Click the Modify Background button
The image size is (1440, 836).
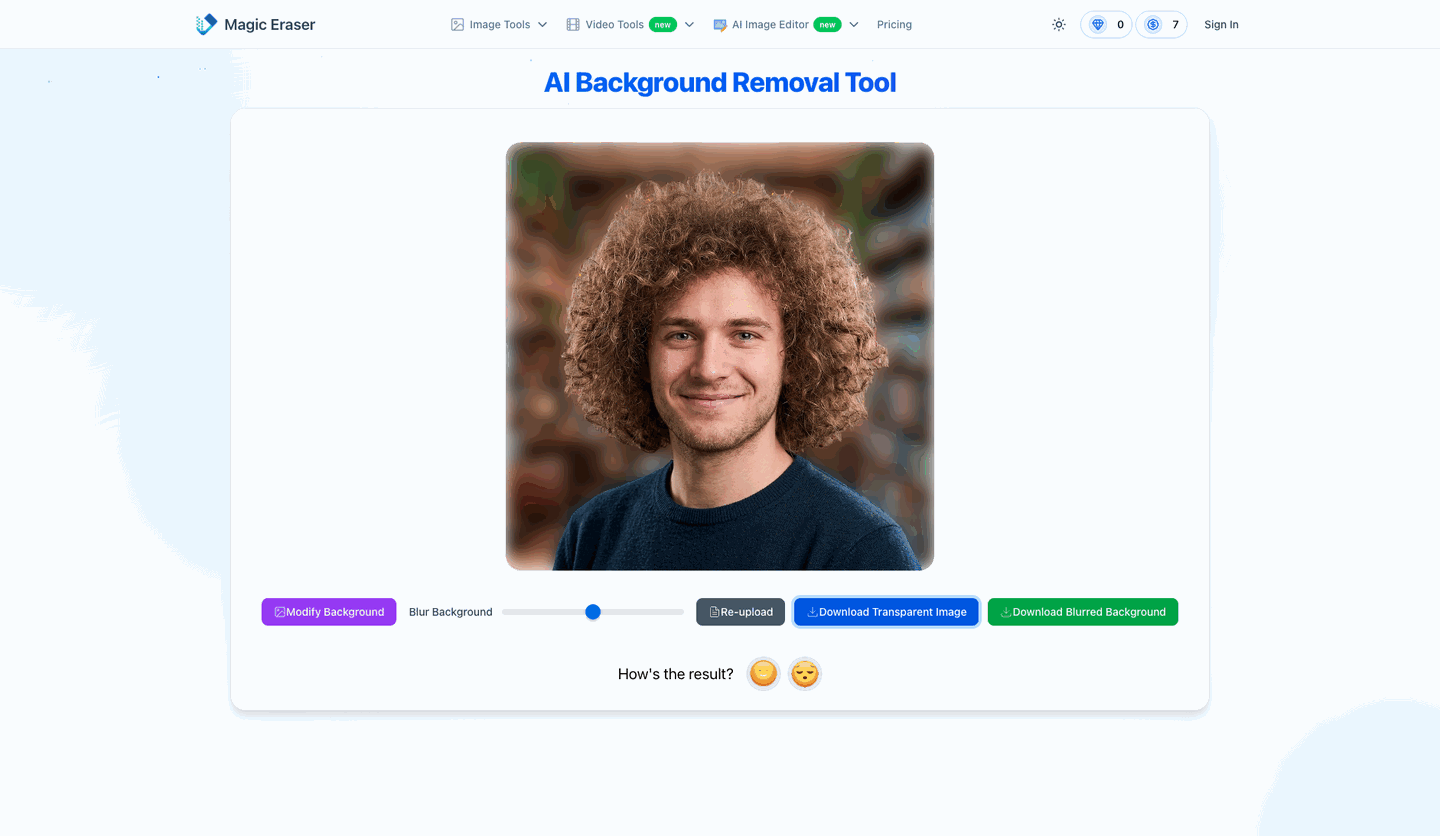click(x=329, y=612)
